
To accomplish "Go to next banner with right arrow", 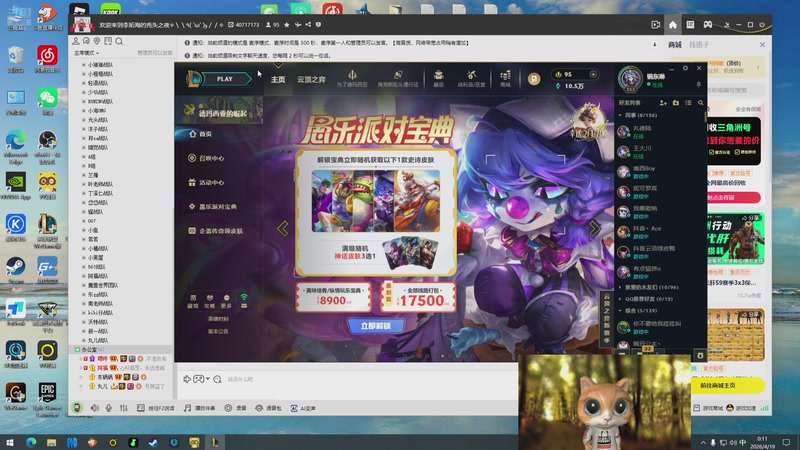I will [594, 228].
